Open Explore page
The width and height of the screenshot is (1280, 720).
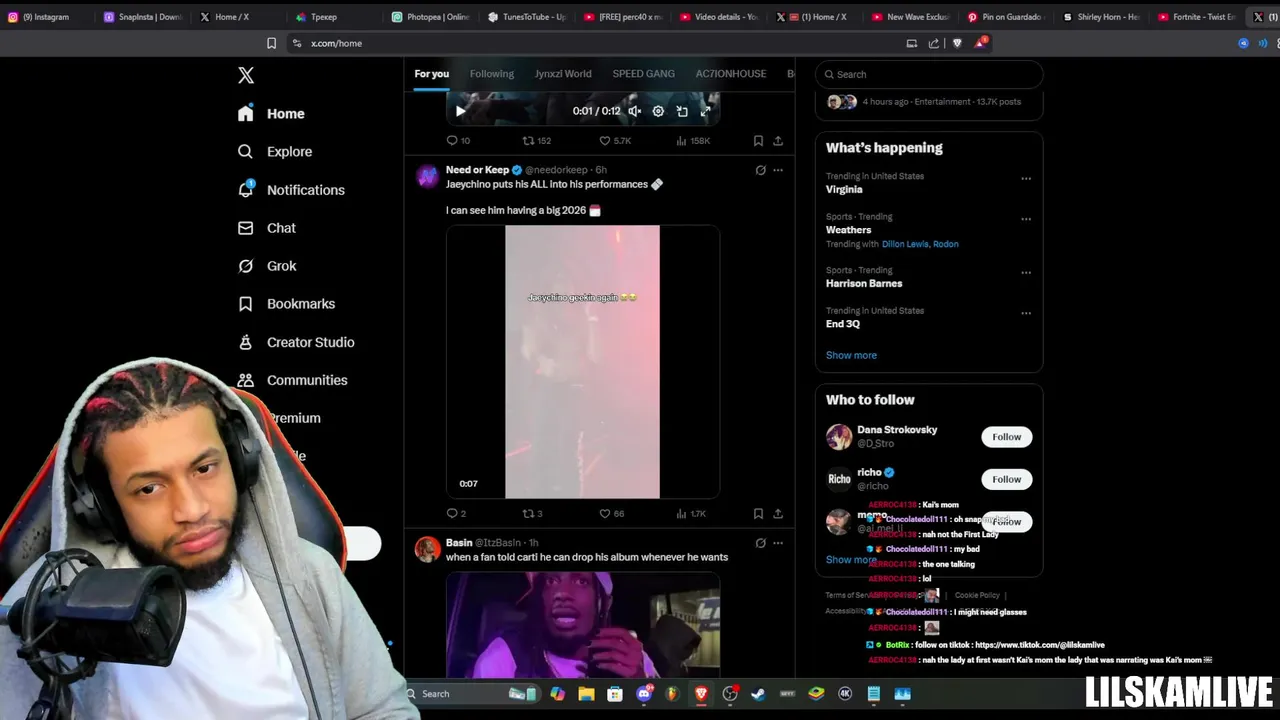pos(275,152)
